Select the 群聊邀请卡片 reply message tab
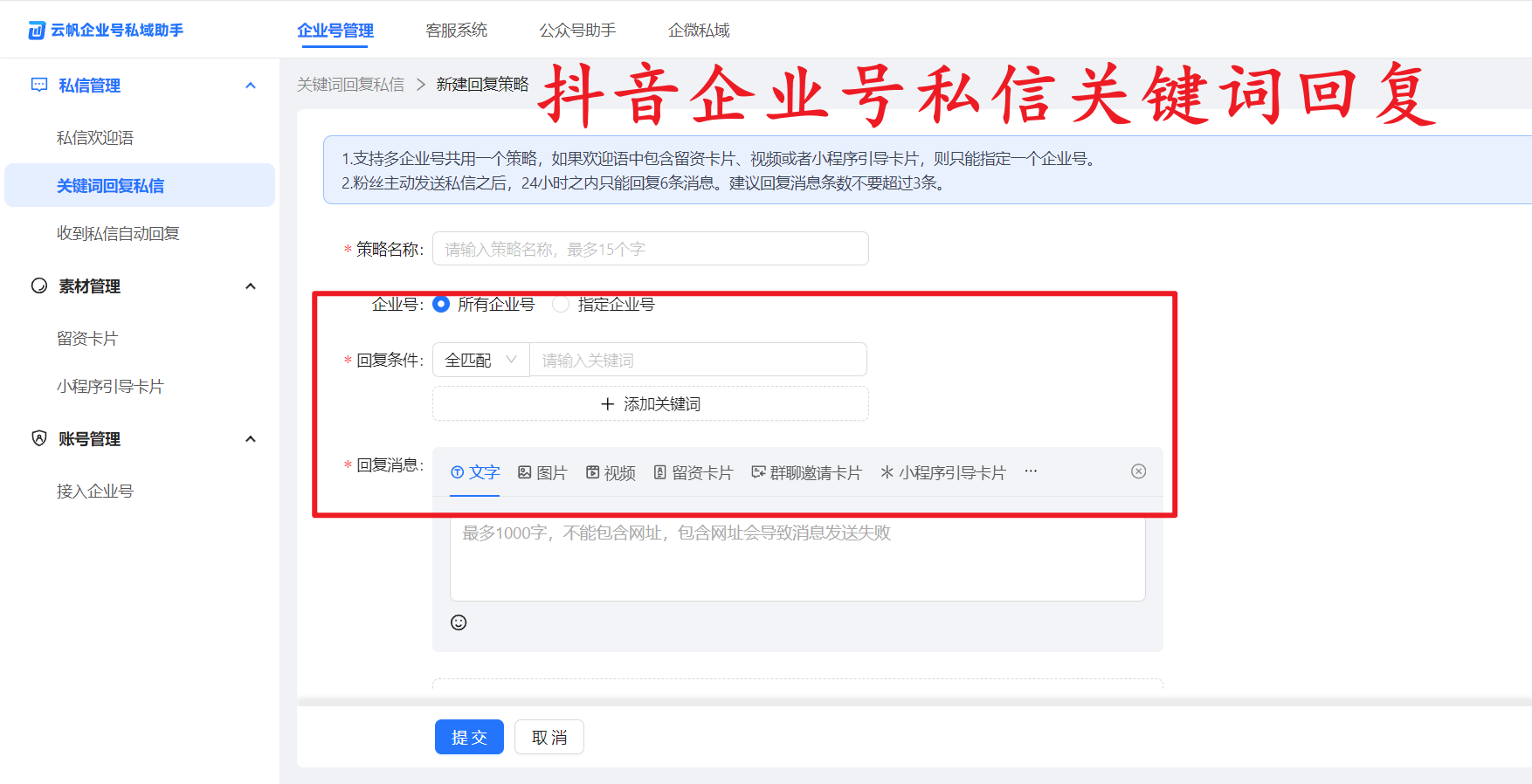Image resolution: width=1532 pixels, height=784 pixels. 806,472
